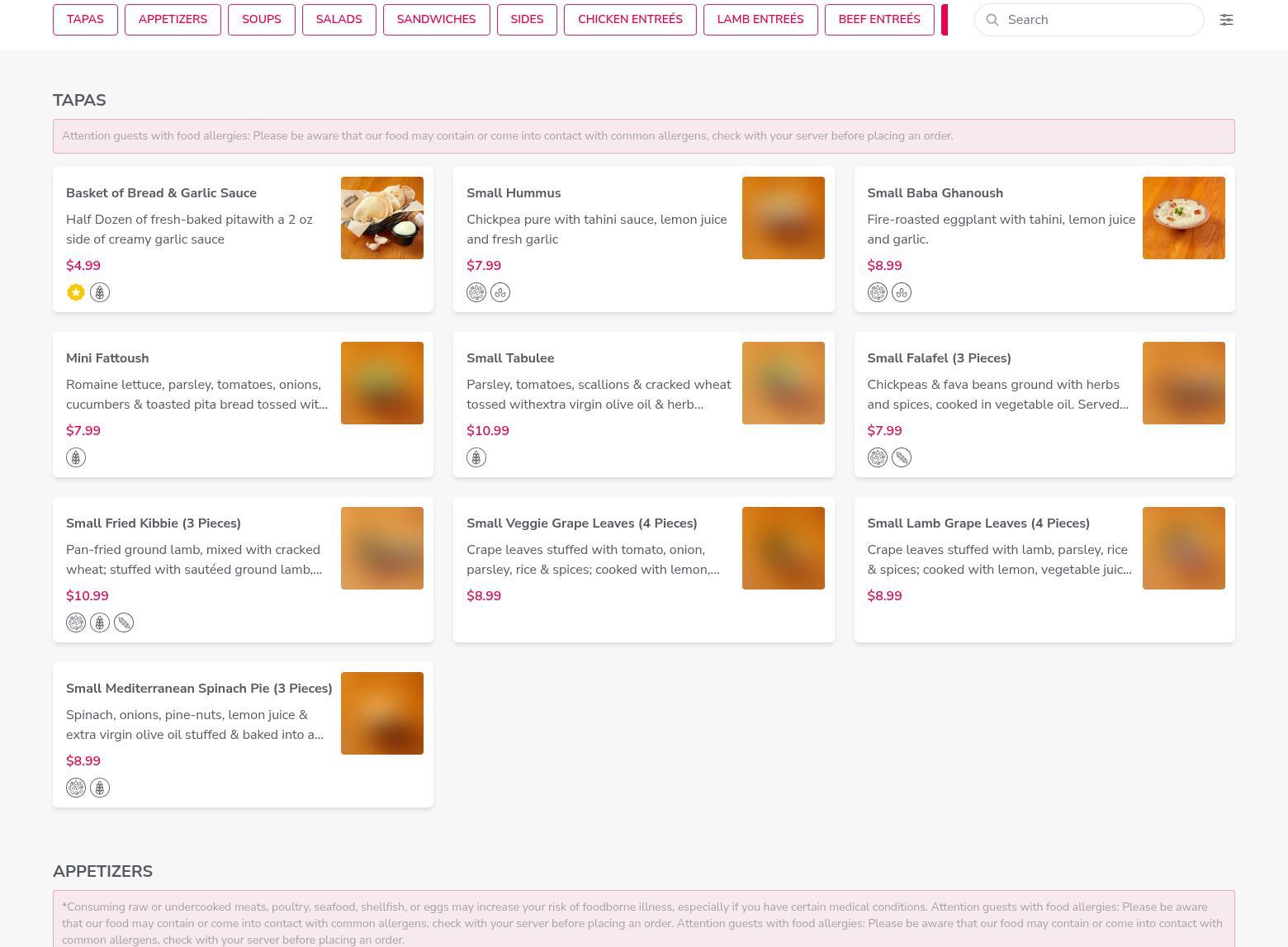The width and height of the screenshot is (1288, 947).
Task: Open the Small Lamb Grape Leaves item
Action: pos(978,523)
